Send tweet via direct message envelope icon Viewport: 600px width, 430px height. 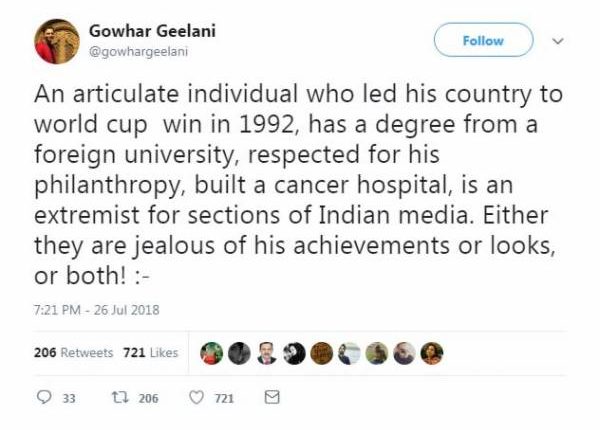pos(269,398)
